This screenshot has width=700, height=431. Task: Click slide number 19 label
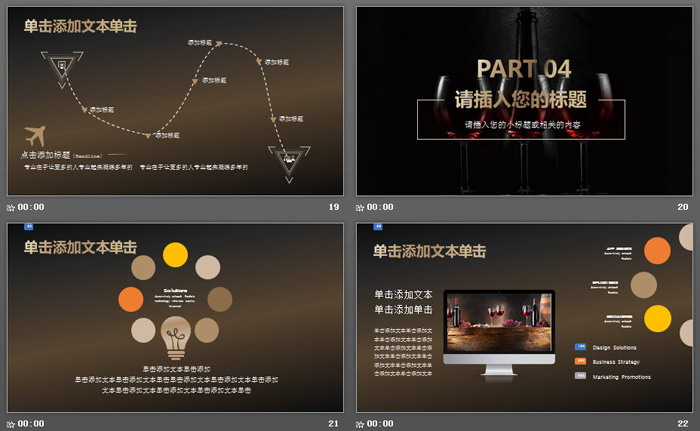[334, 207]
